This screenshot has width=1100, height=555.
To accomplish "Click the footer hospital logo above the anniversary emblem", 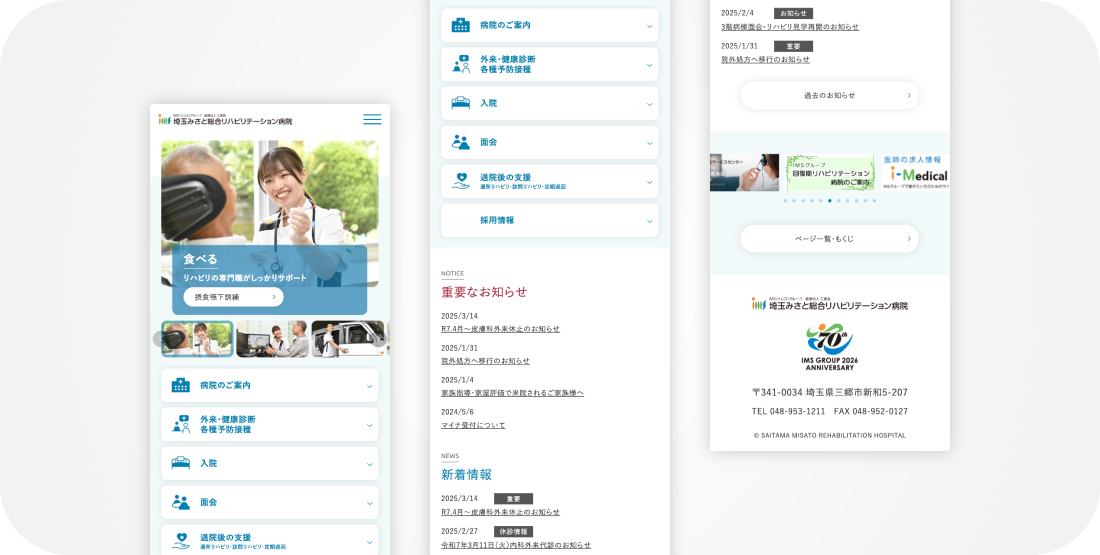I will (829, 304).
